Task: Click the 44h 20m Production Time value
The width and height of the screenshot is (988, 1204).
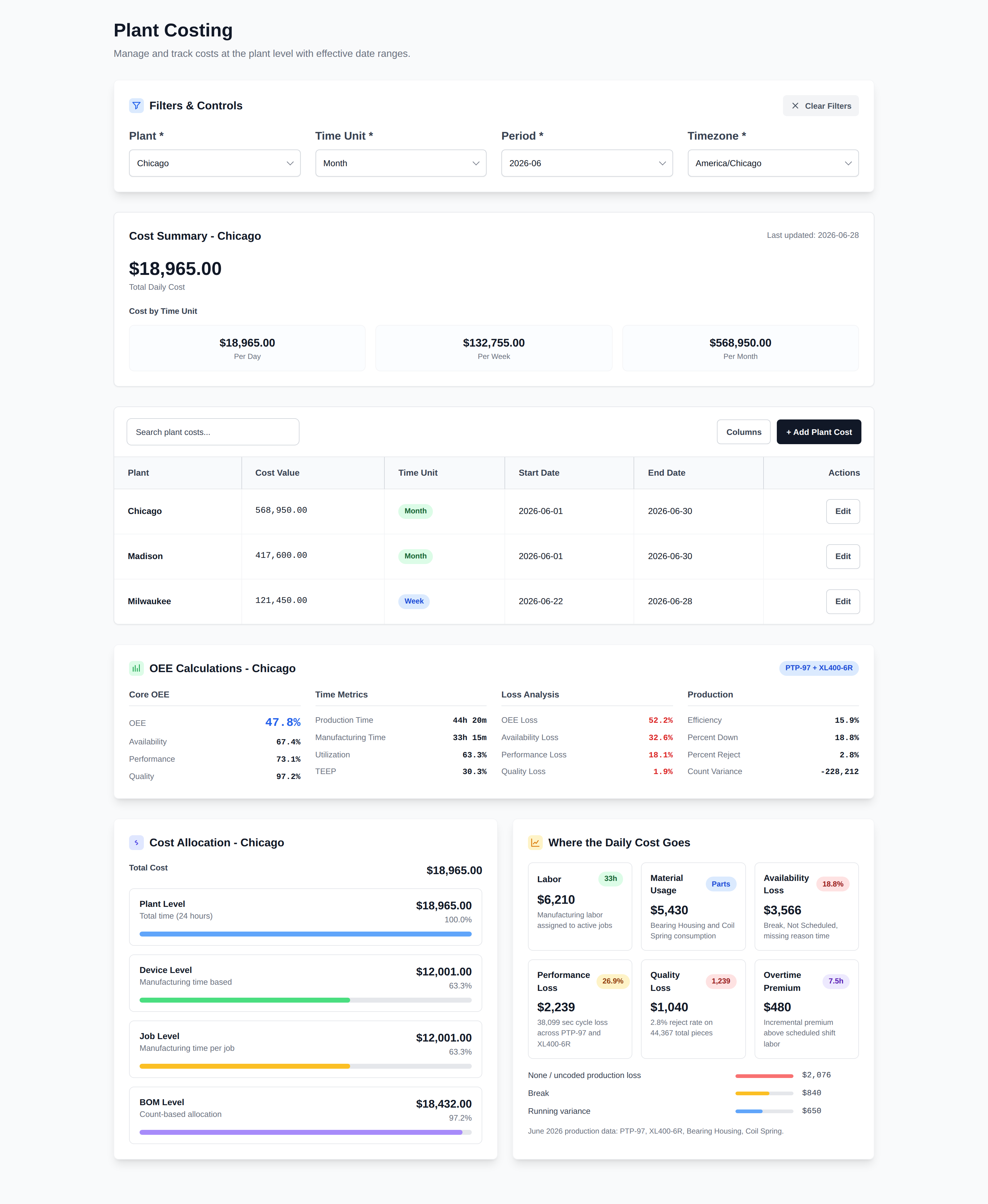Action: click(x=470, y=720)
